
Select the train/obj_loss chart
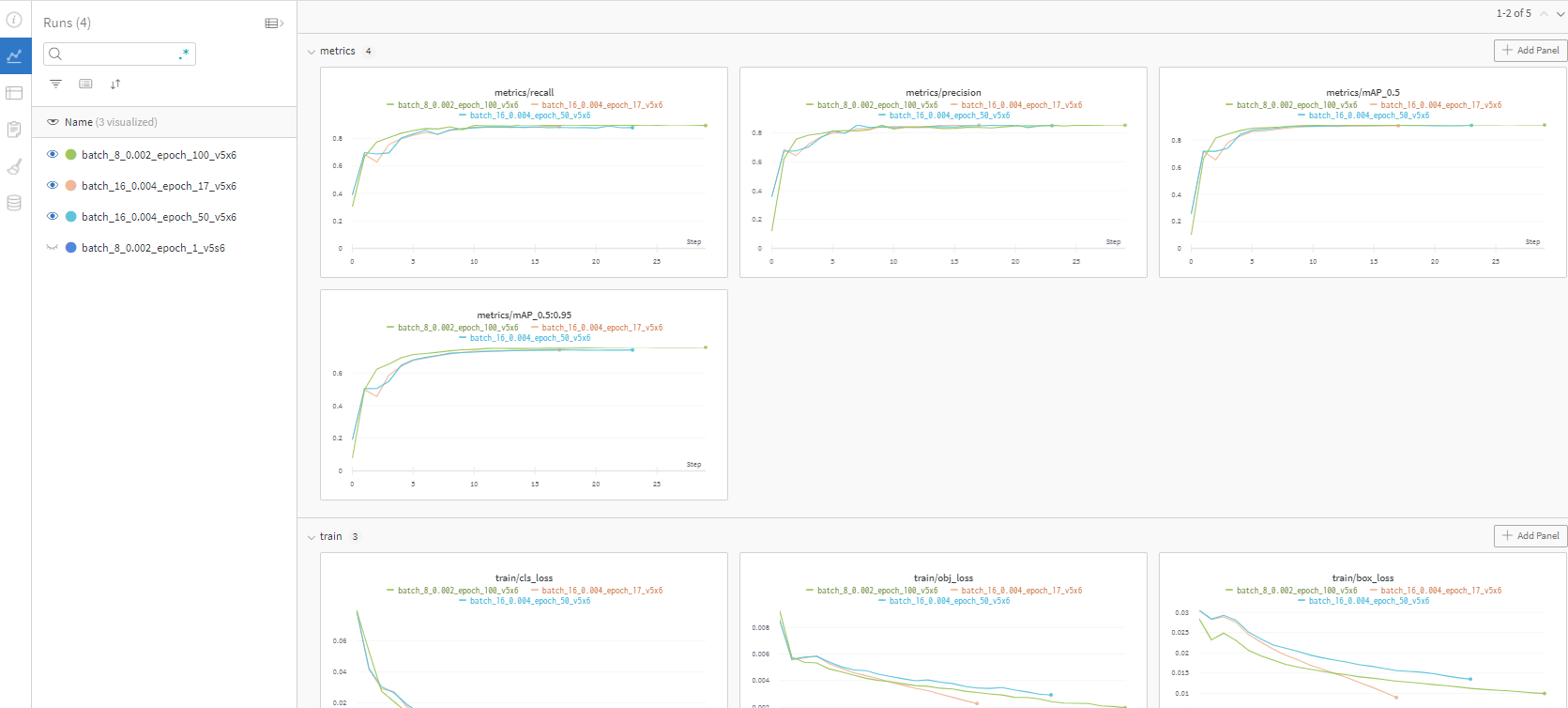click(x=943, y=631)
